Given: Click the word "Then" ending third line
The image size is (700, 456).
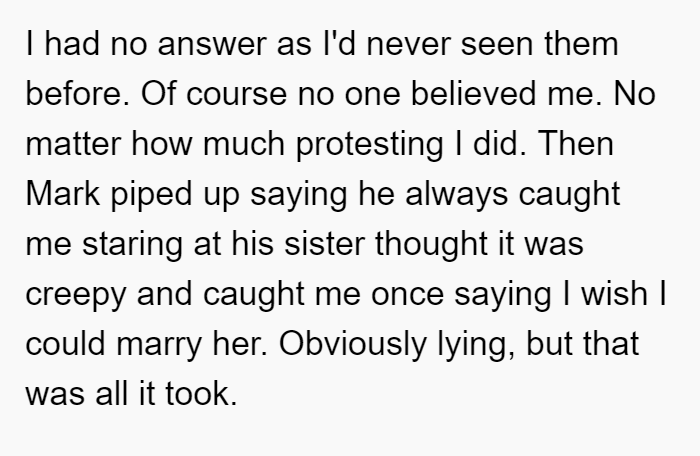Looking at the screenshot, I should click(576, 144).
